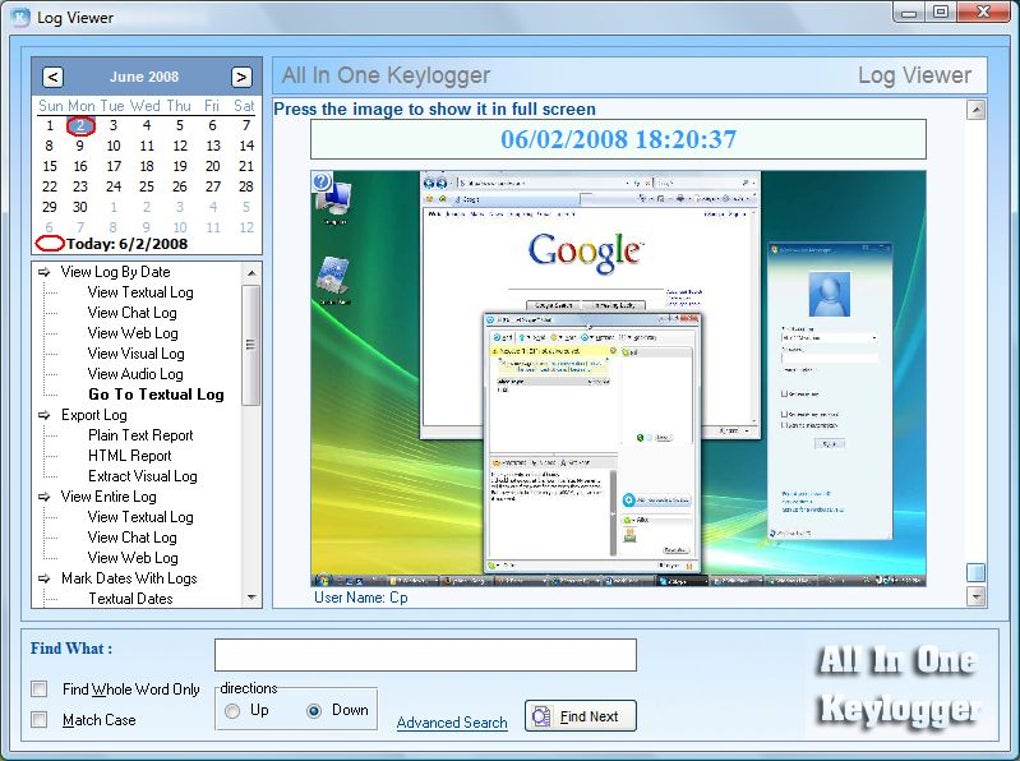
Task: Expand the View Log By Date arrow
Action: [x=44, y=272]
